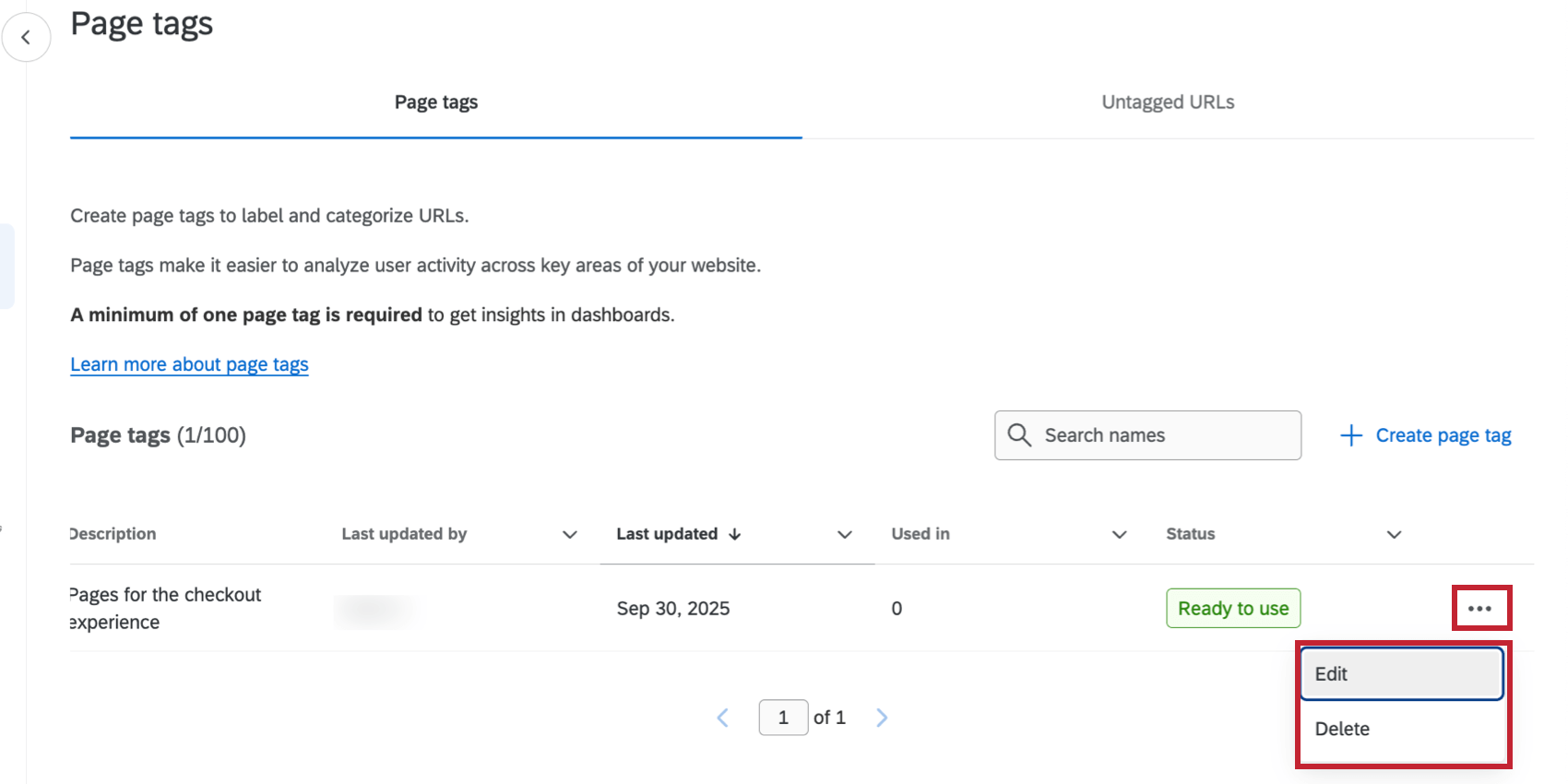Focus the Search names field
The height and width of the screenshot is (784, 1568).
(x=1164, y=435)
